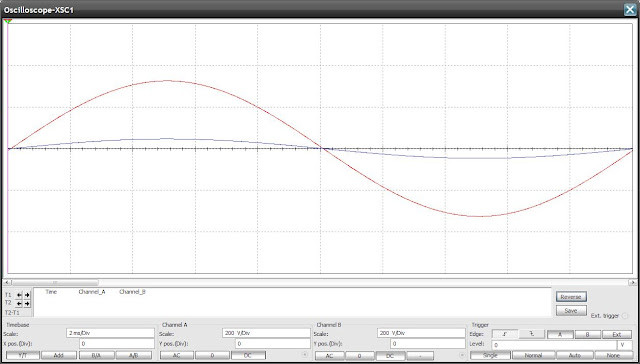Click the Ext. trigger terminal indicator

click(625, 316)
